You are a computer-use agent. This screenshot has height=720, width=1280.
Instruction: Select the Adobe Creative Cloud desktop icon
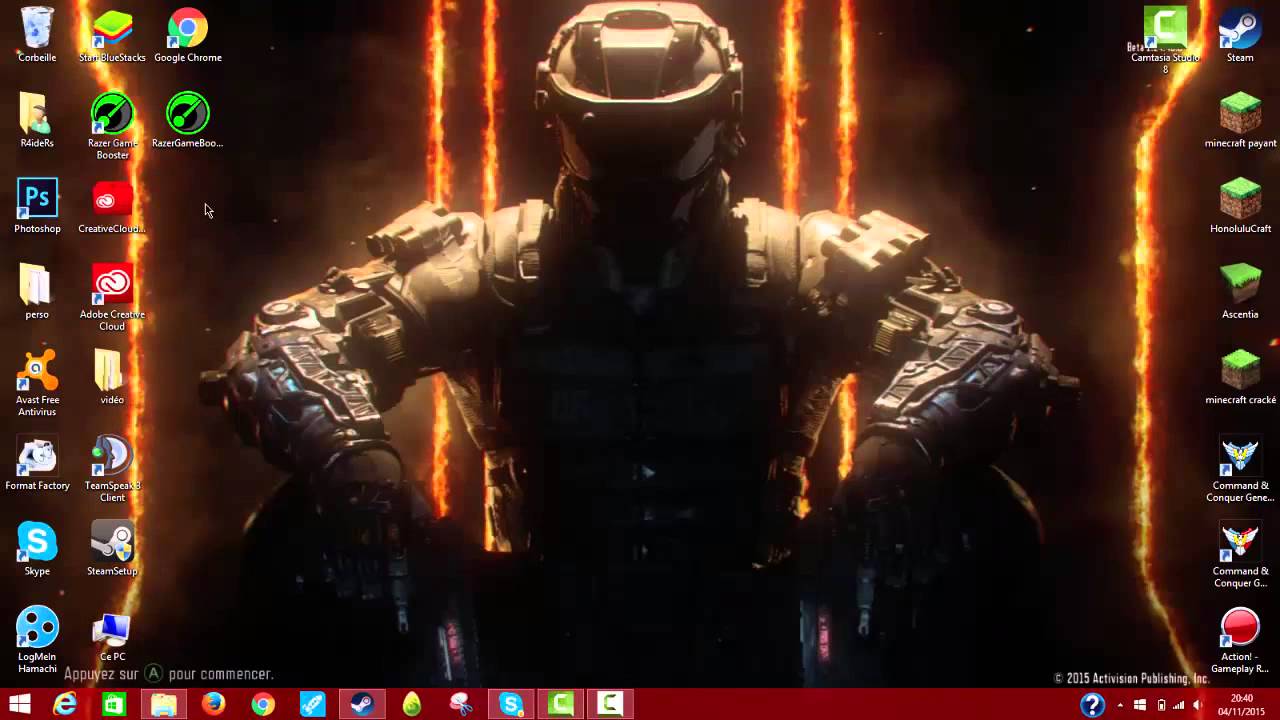[x=112, y=286]
